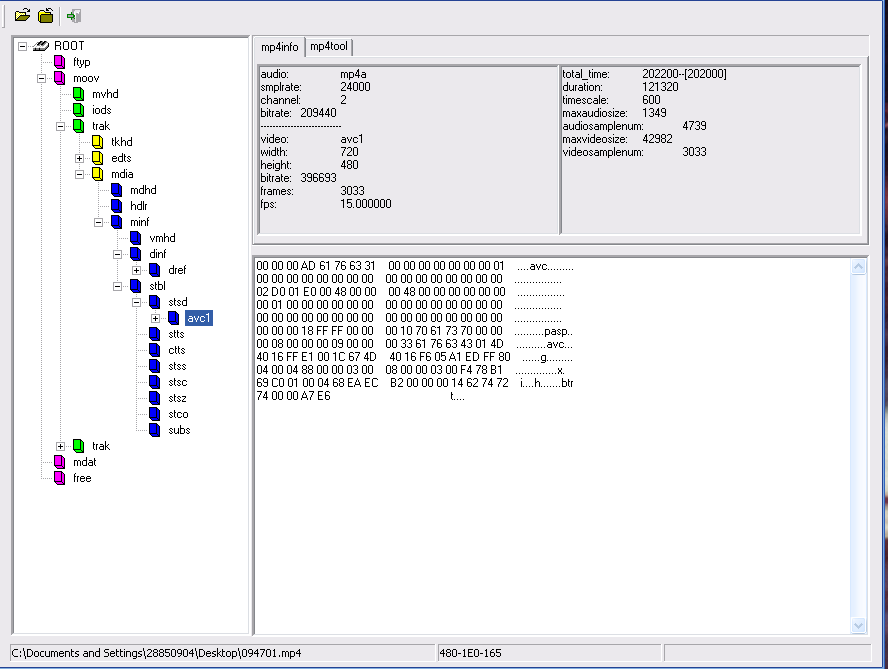Select the blue ctts box icon
Image resolution: width=888 pixels, height=669 pixels.
click(x=155, y=350)
